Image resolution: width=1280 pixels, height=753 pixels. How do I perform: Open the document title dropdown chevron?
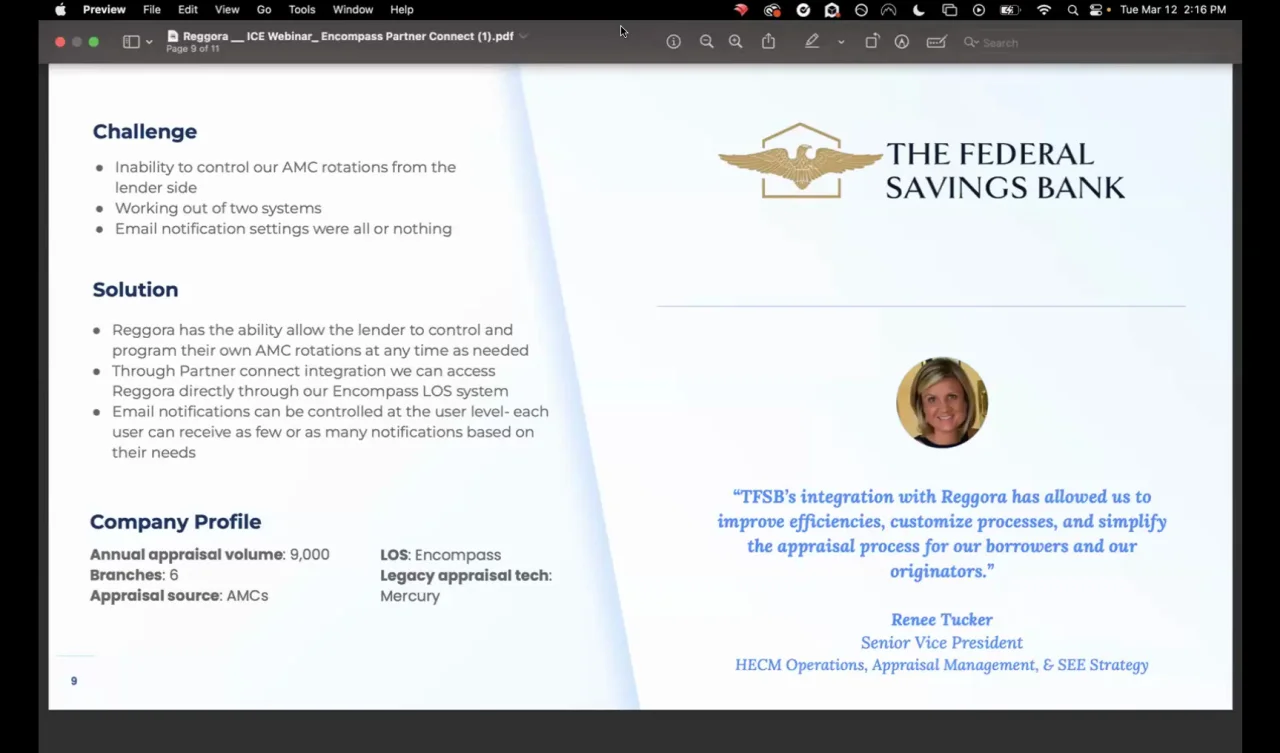click(x=523, y=36)
